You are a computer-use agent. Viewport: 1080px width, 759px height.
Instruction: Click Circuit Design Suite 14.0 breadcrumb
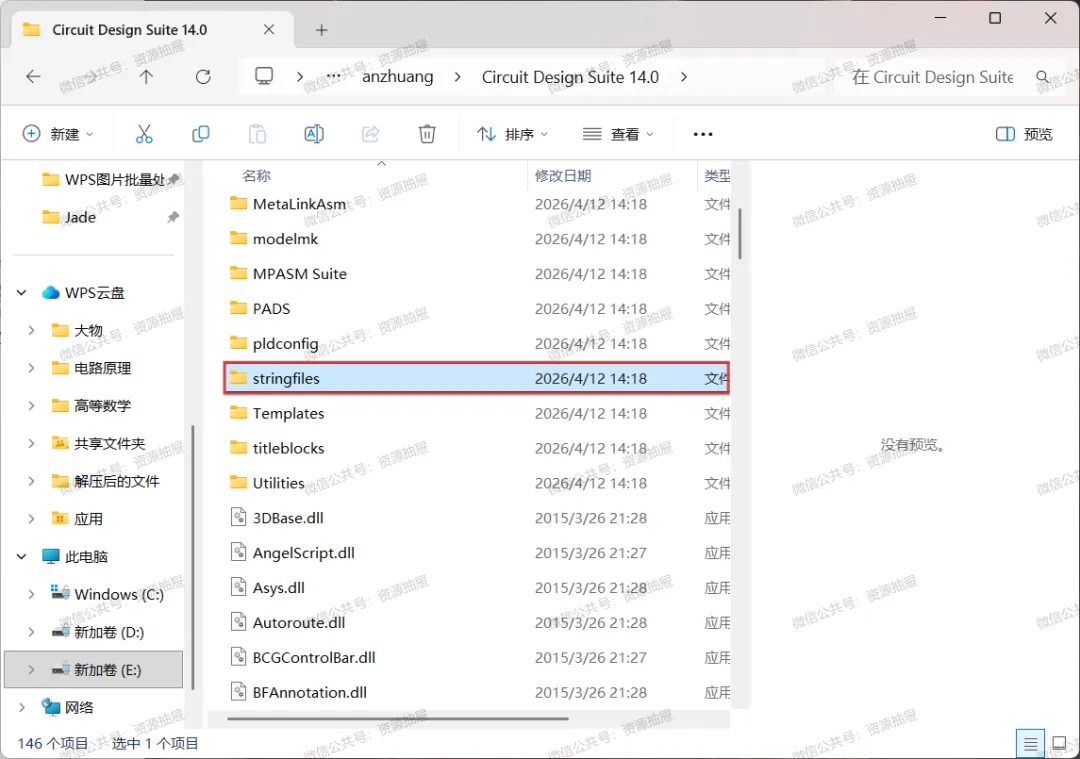570,76
